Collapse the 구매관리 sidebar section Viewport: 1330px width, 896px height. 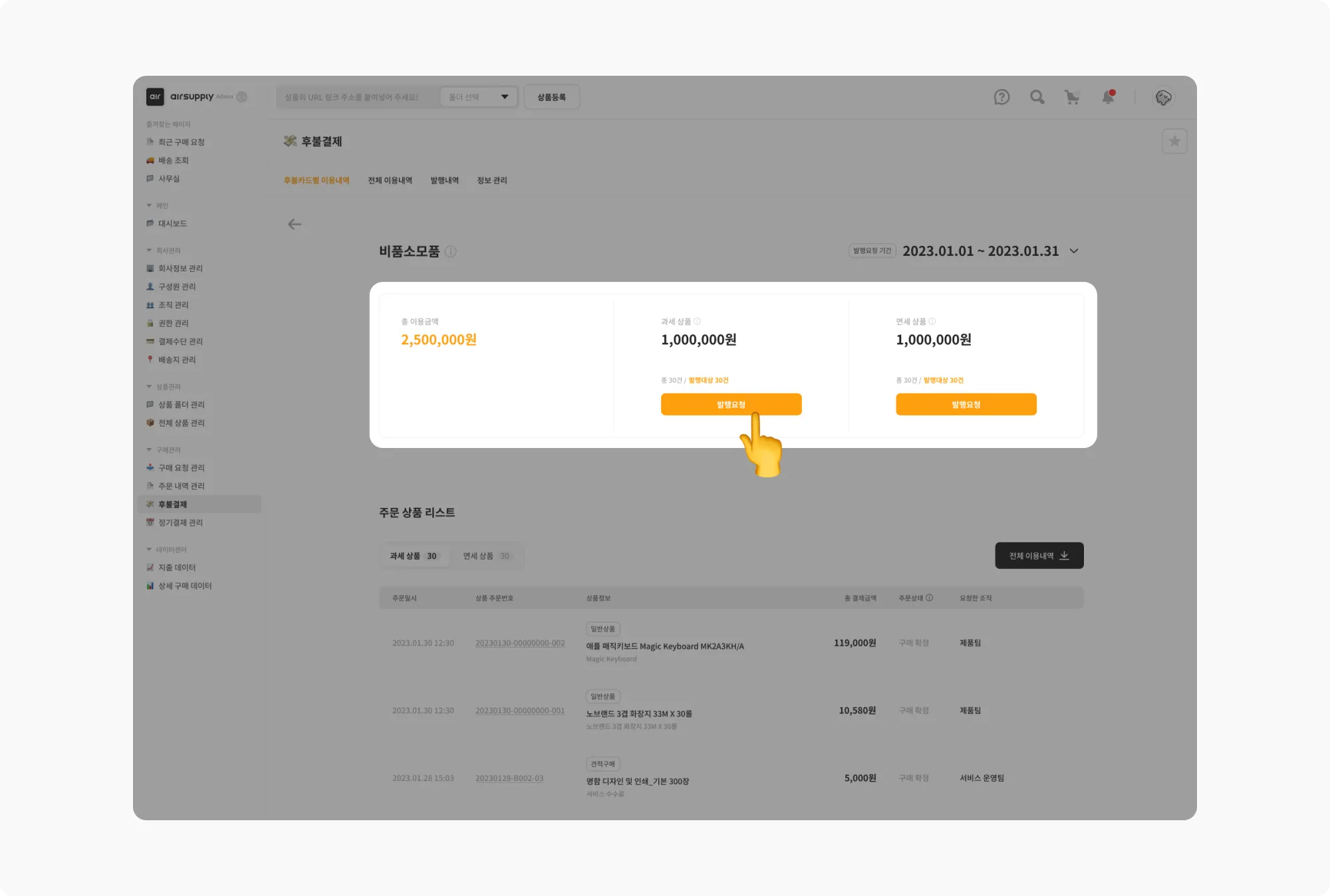tap(149, 450)
